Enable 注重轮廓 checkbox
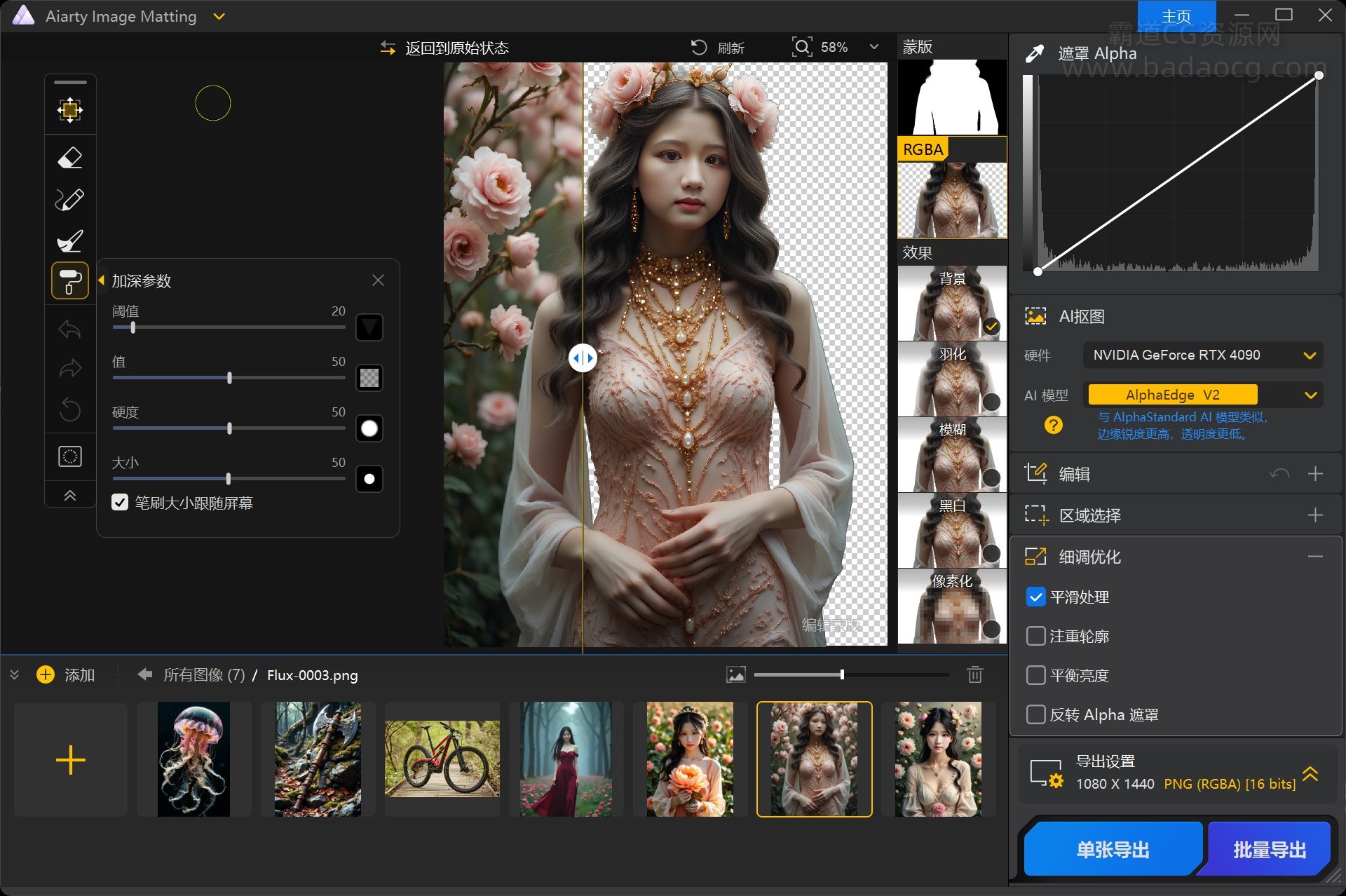This screenshot has height=896, width=1346. 1035,637
